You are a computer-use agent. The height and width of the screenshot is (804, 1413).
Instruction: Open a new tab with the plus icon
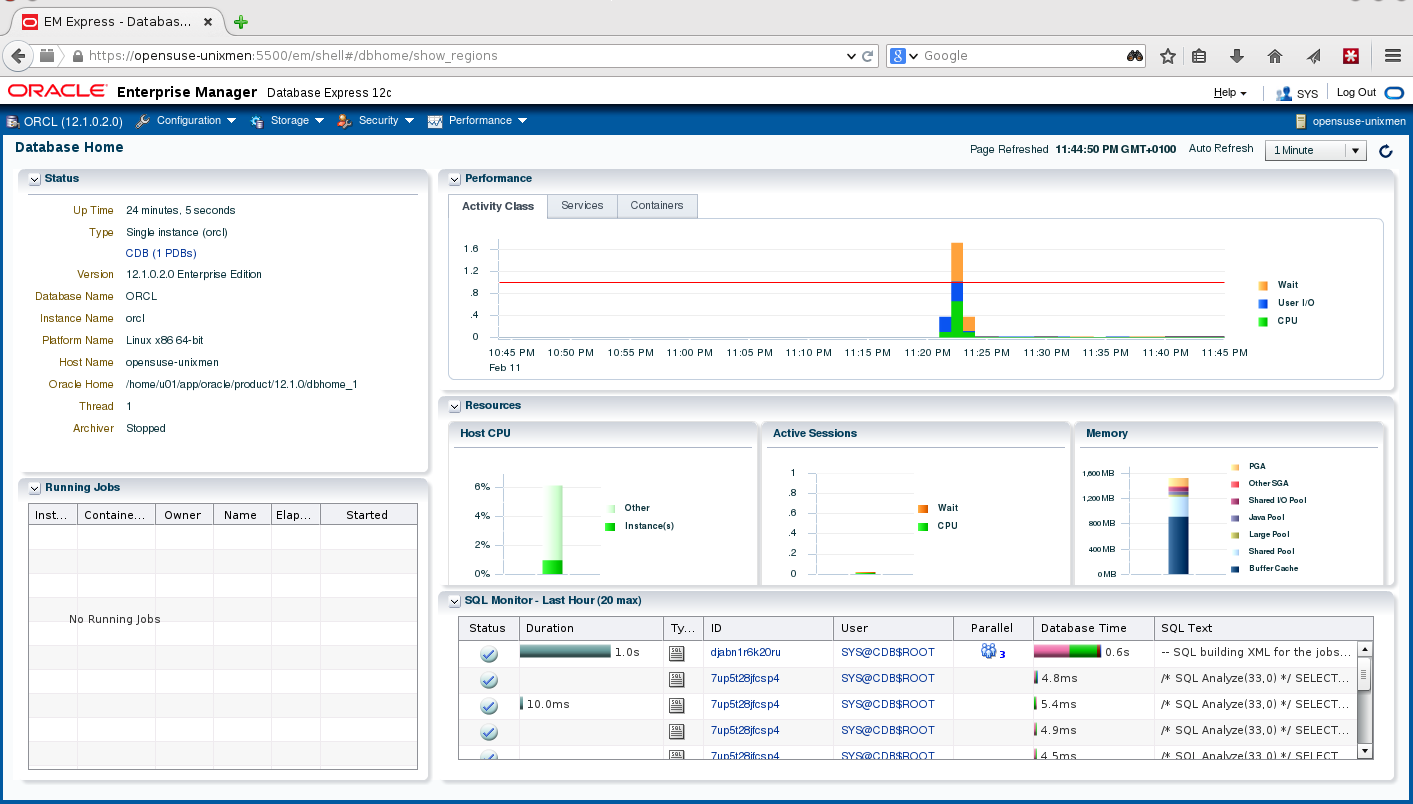click(x=241, y=22)
